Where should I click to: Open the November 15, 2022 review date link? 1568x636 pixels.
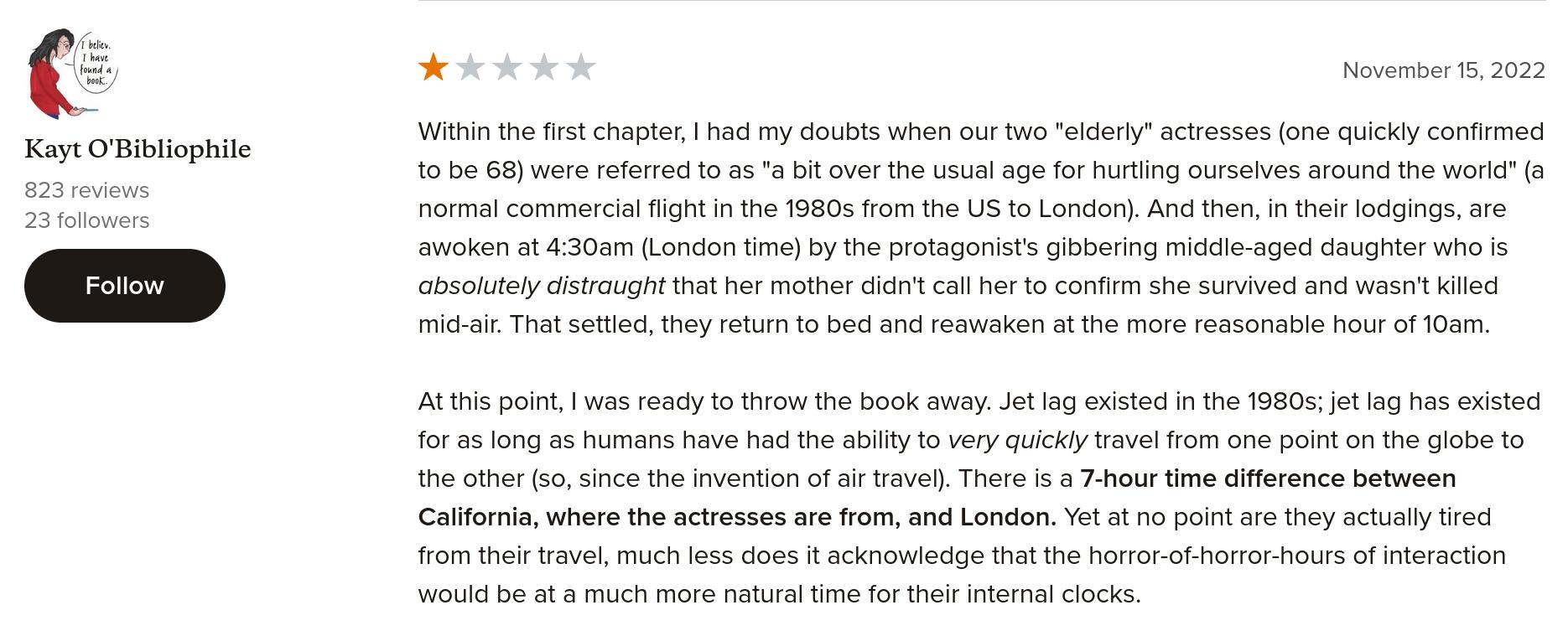pyautogui.click(x=1443, y=70)
